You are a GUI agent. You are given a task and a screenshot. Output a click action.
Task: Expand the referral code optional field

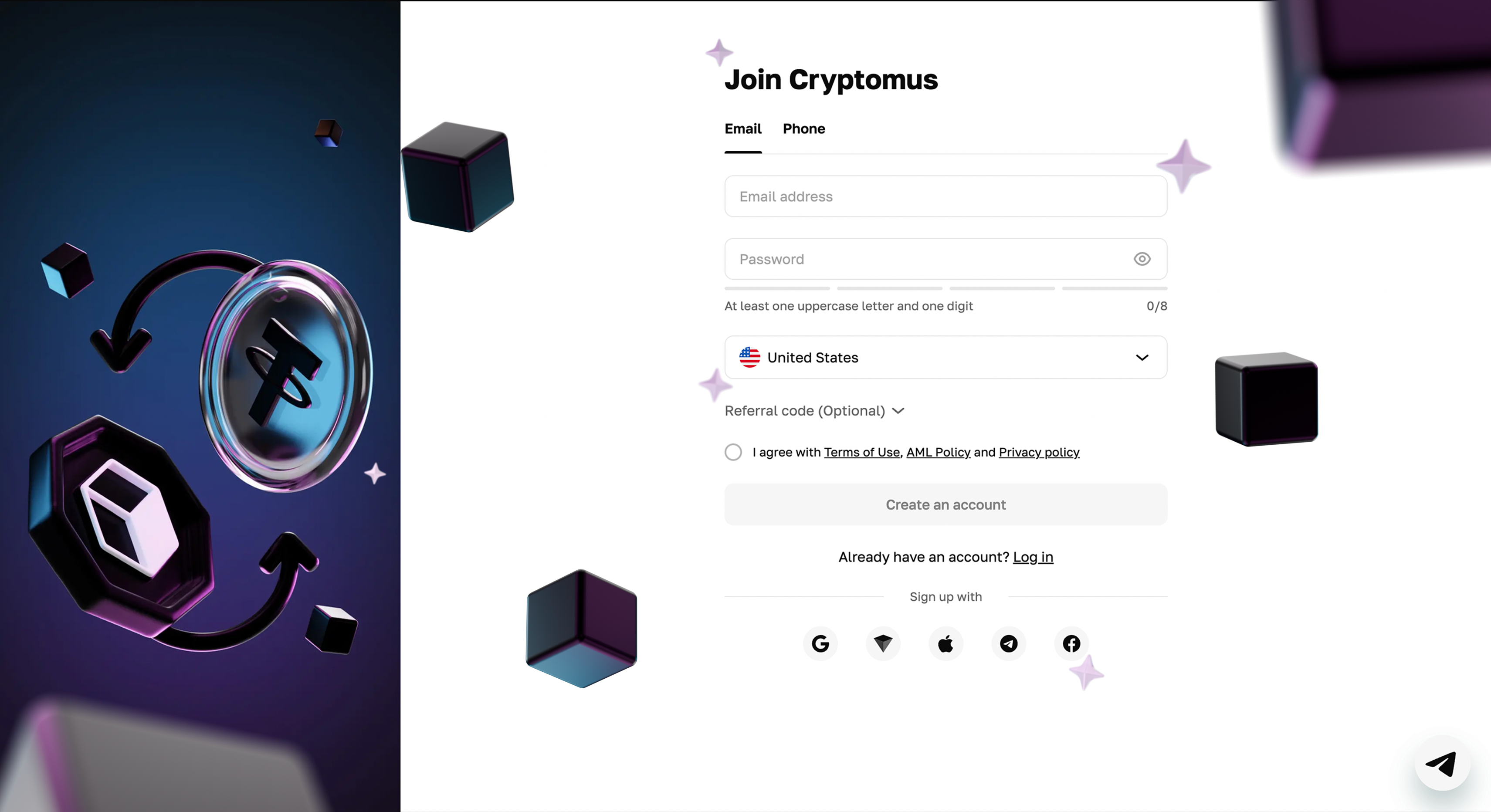coord(814,410)
